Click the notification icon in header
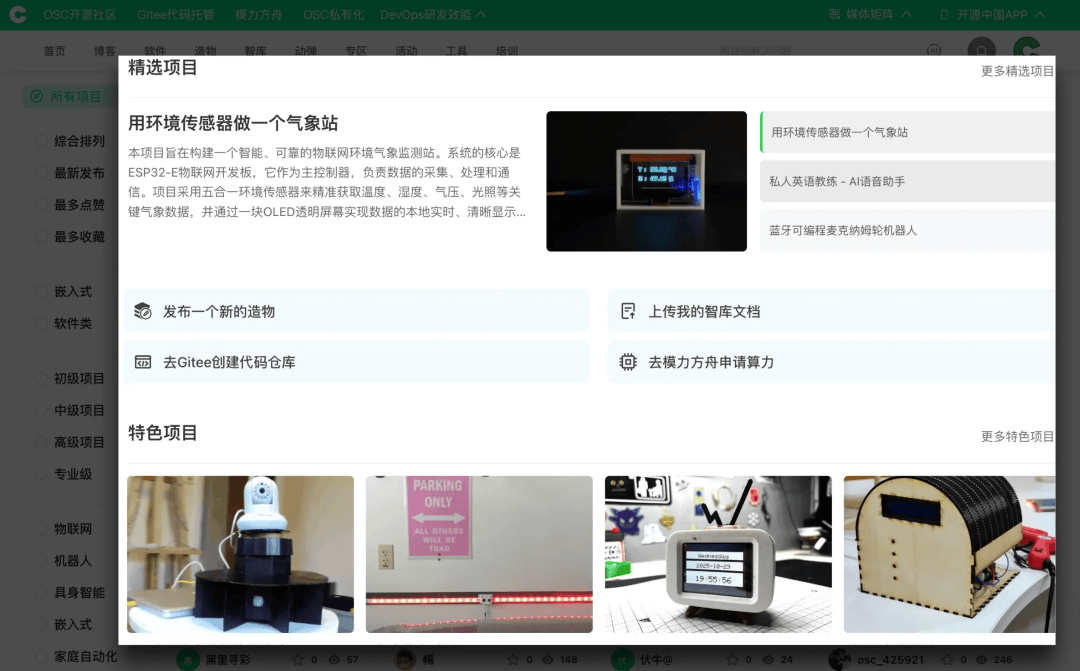Viewport: 1080px width, 671px height. pos(981,50)
